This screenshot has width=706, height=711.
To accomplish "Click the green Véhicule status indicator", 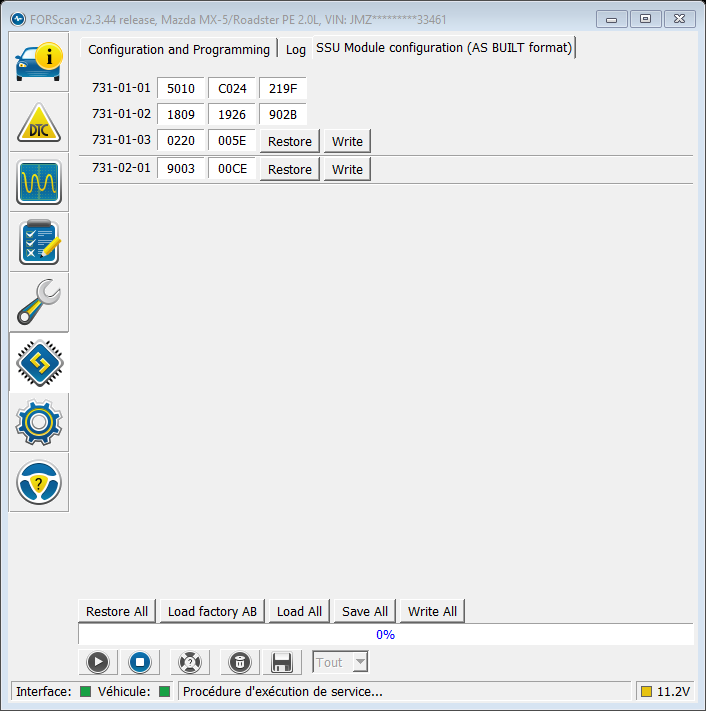I will (165, 692).
